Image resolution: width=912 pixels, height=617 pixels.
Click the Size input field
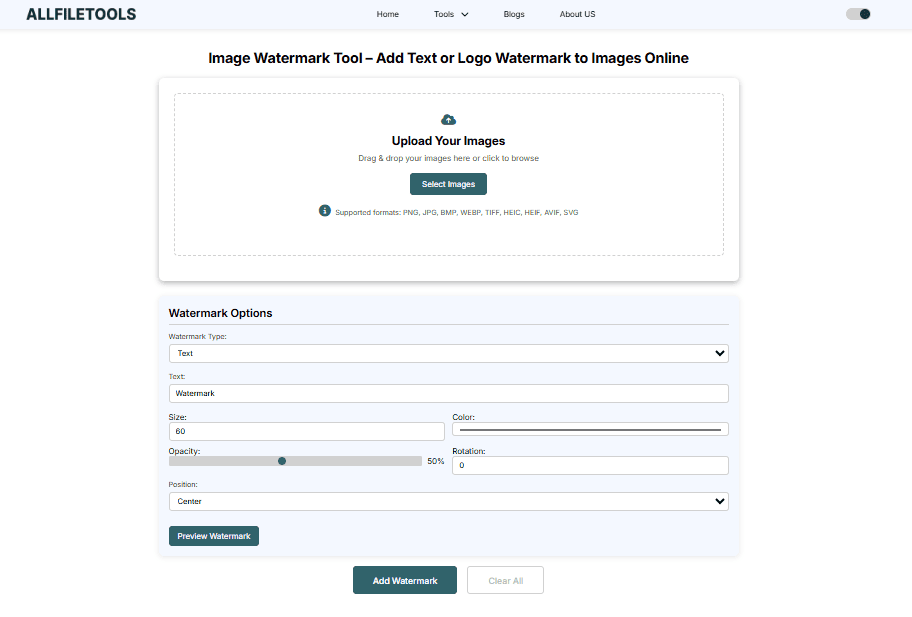(306, 431)
